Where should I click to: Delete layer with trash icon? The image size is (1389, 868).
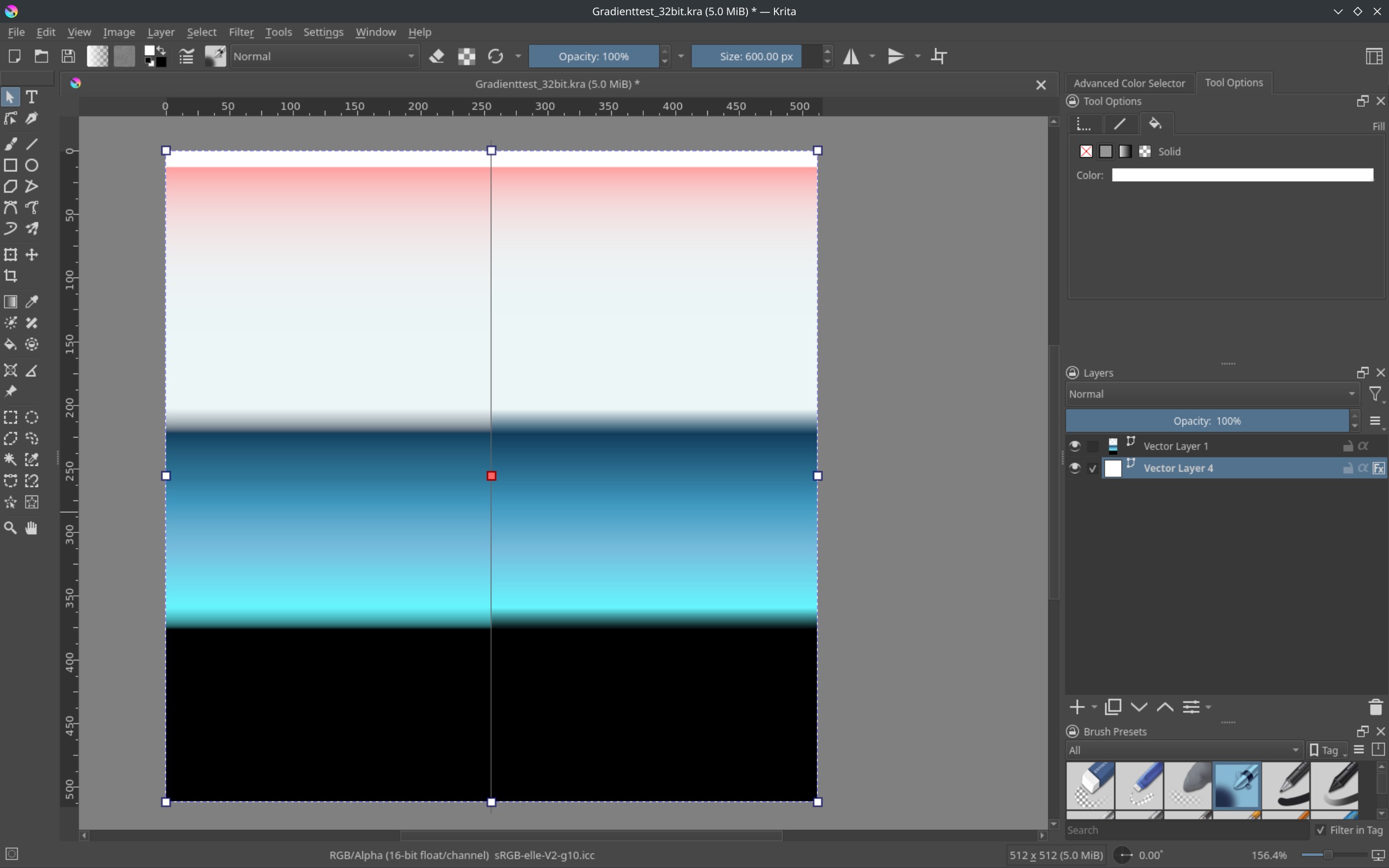(x=1375, y=708)
